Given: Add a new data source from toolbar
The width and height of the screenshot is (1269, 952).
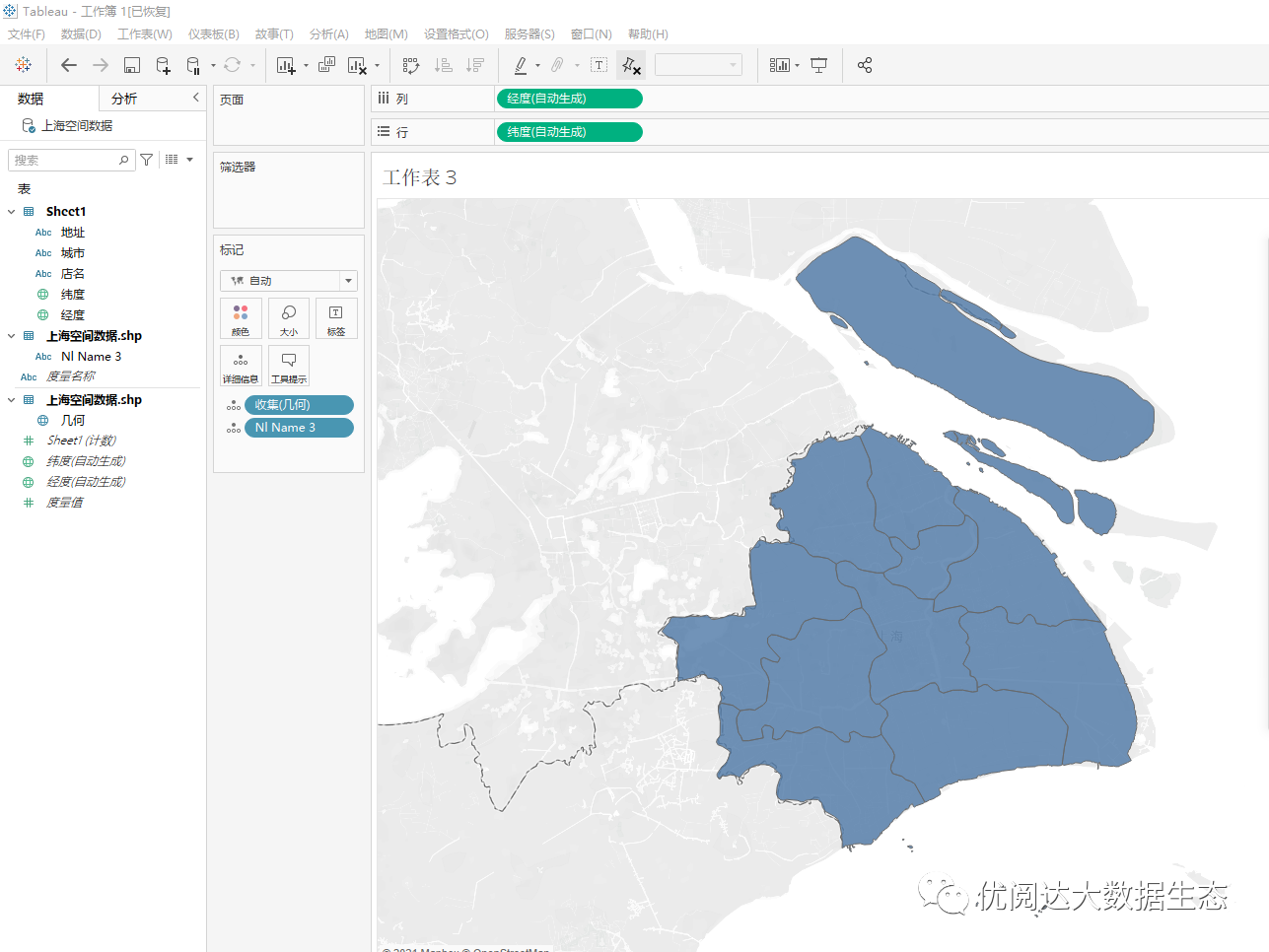Looking at the screenshot, I should tap(164, 65).
